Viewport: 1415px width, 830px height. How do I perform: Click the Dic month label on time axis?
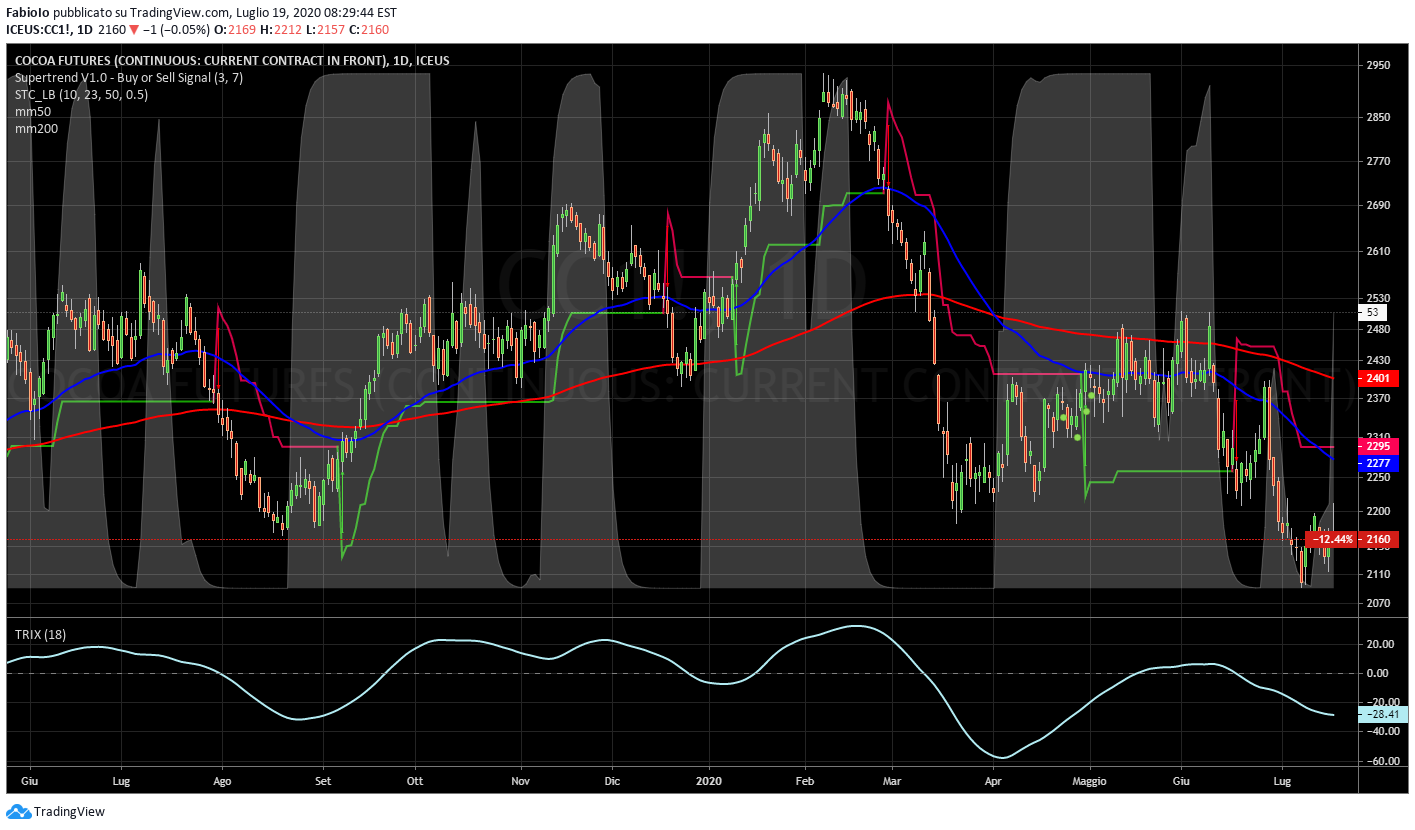point(612,780)
